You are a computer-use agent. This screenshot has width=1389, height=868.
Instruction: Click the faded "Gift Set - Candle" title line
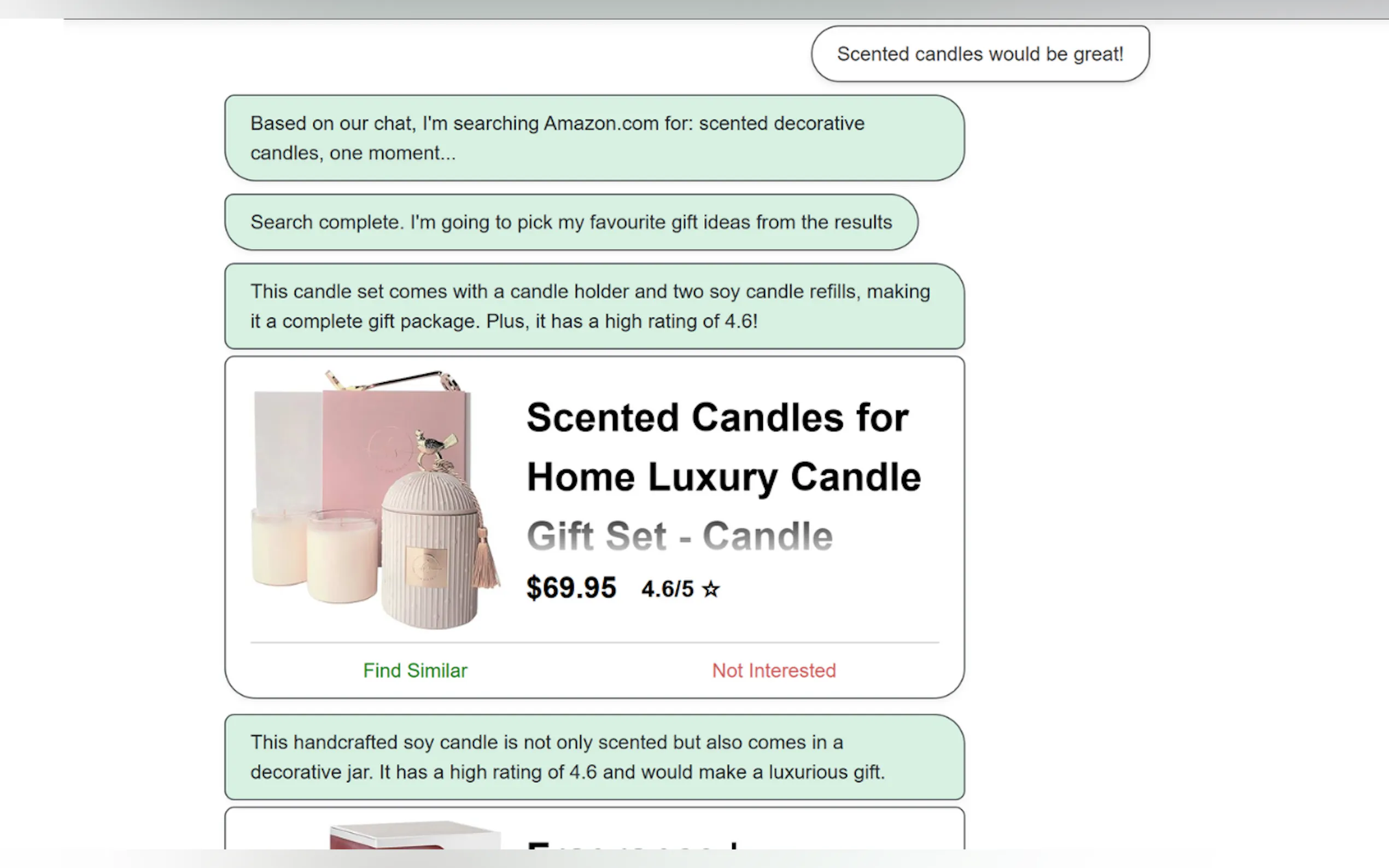(x=679, y=536)
